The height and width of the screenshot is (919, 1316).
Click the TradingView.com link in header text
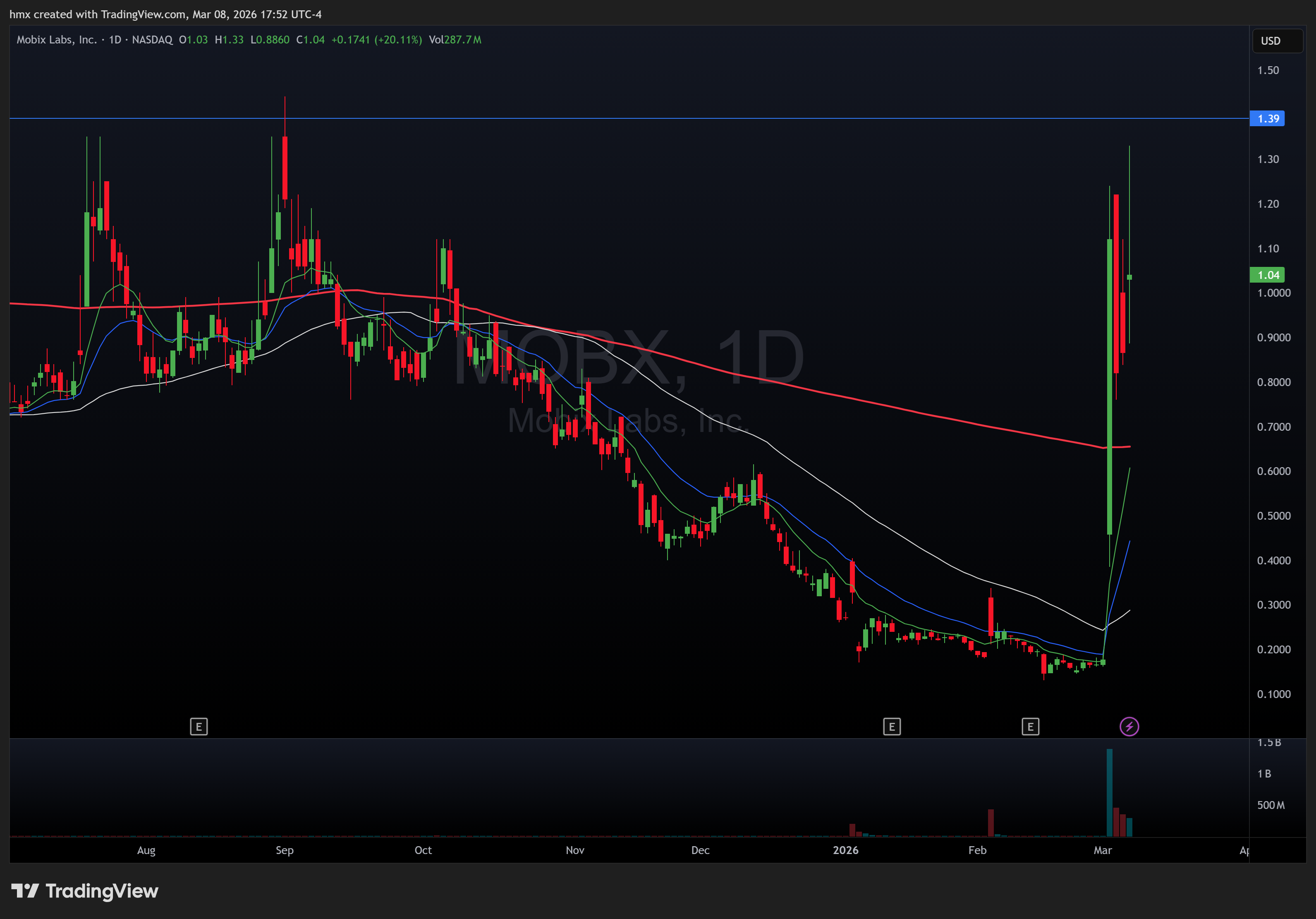(x=143, y=14)
